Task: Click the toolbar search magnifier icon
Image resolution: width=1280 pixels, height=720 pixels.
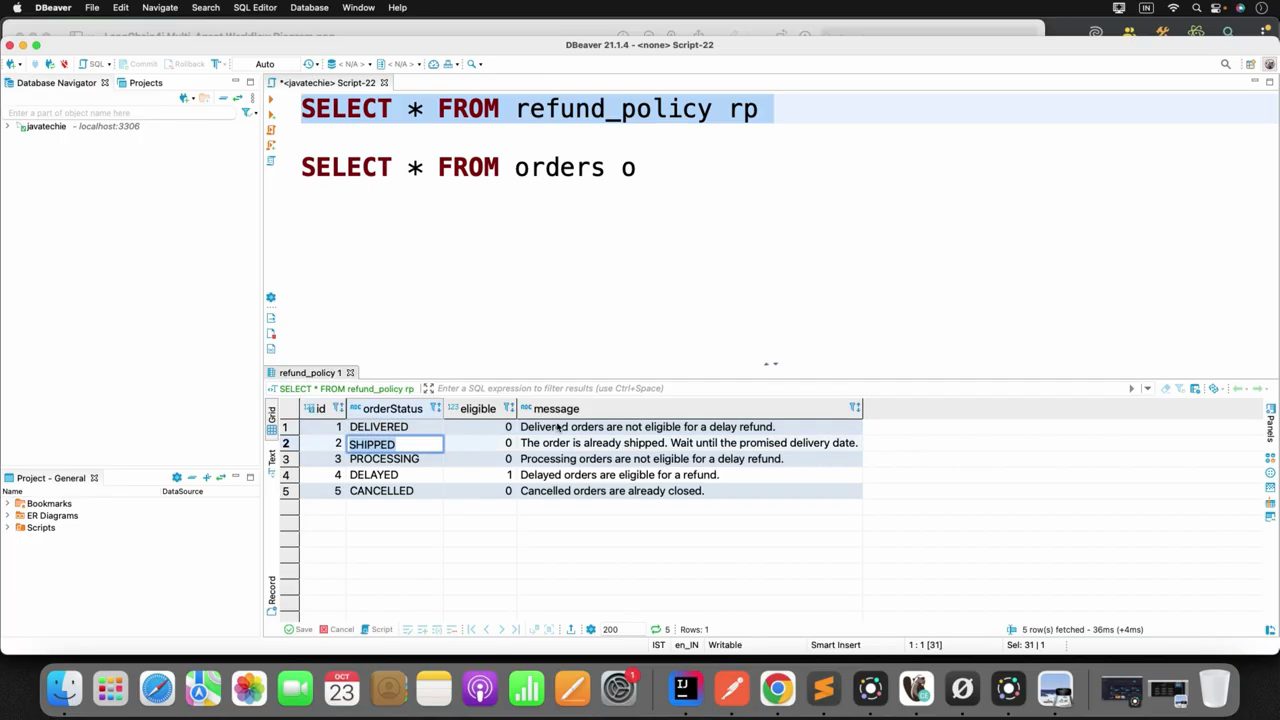Action: [471, 64]
